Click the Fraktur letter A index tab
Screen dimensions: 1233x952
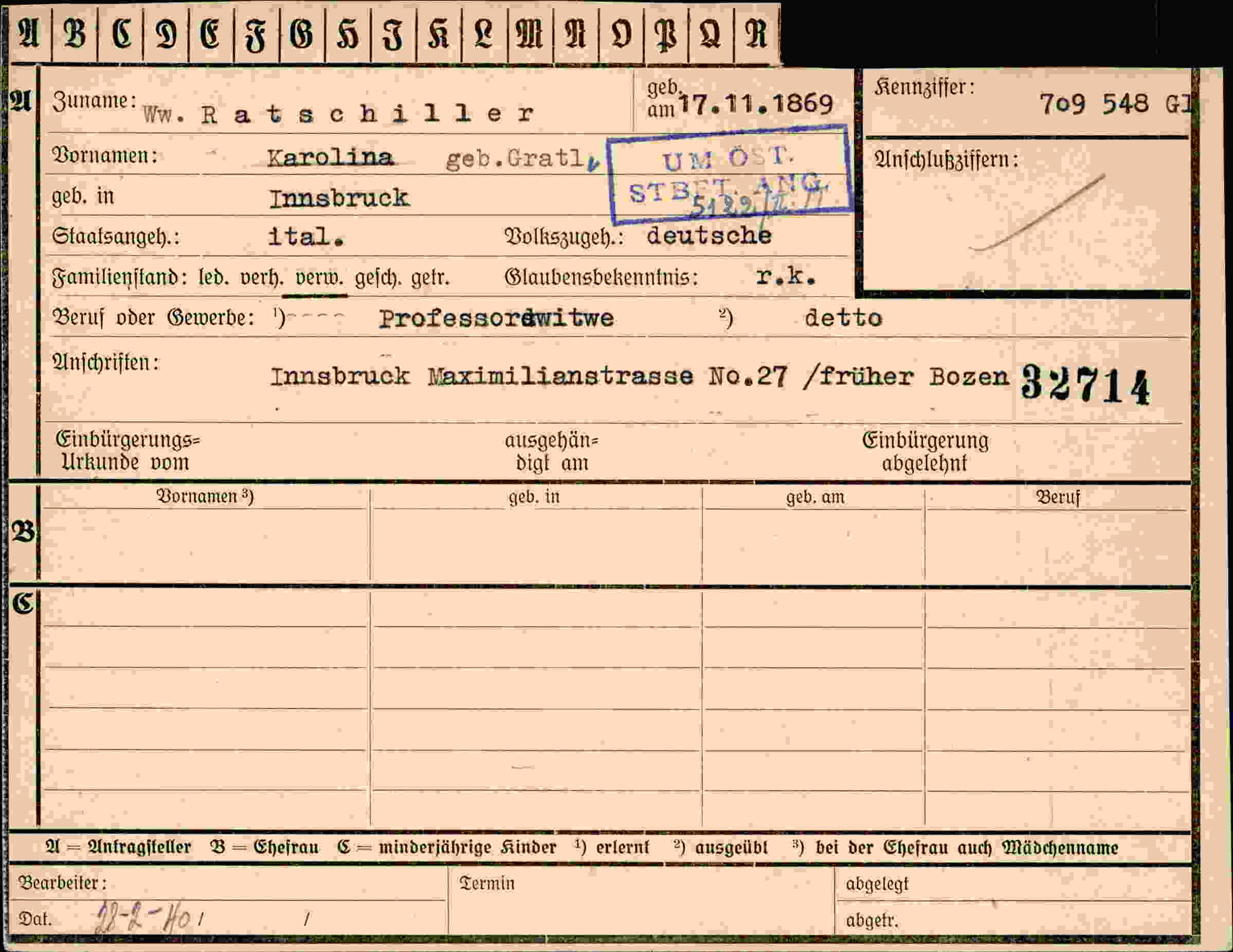pos(30,34)
